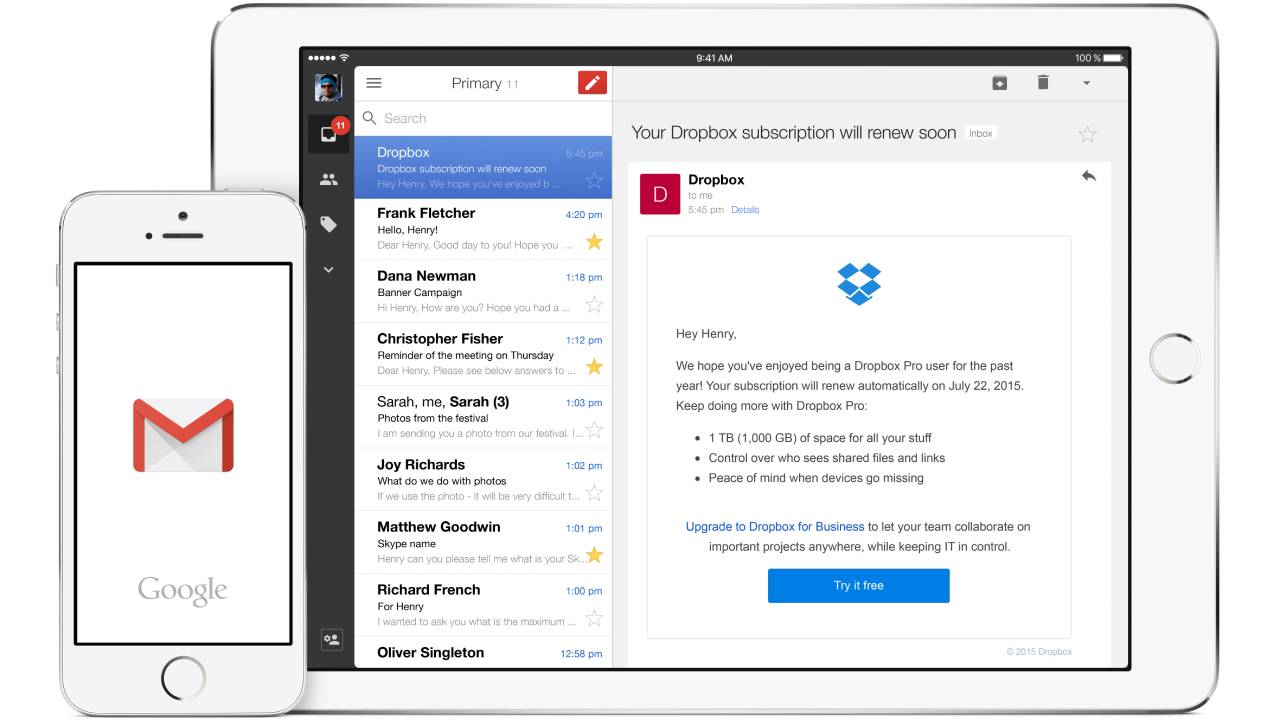This screenshot has width=1280, height=720.
Task: Open Christopher Fisher's meeting reminder email
Action: click(x=483, y=354)
